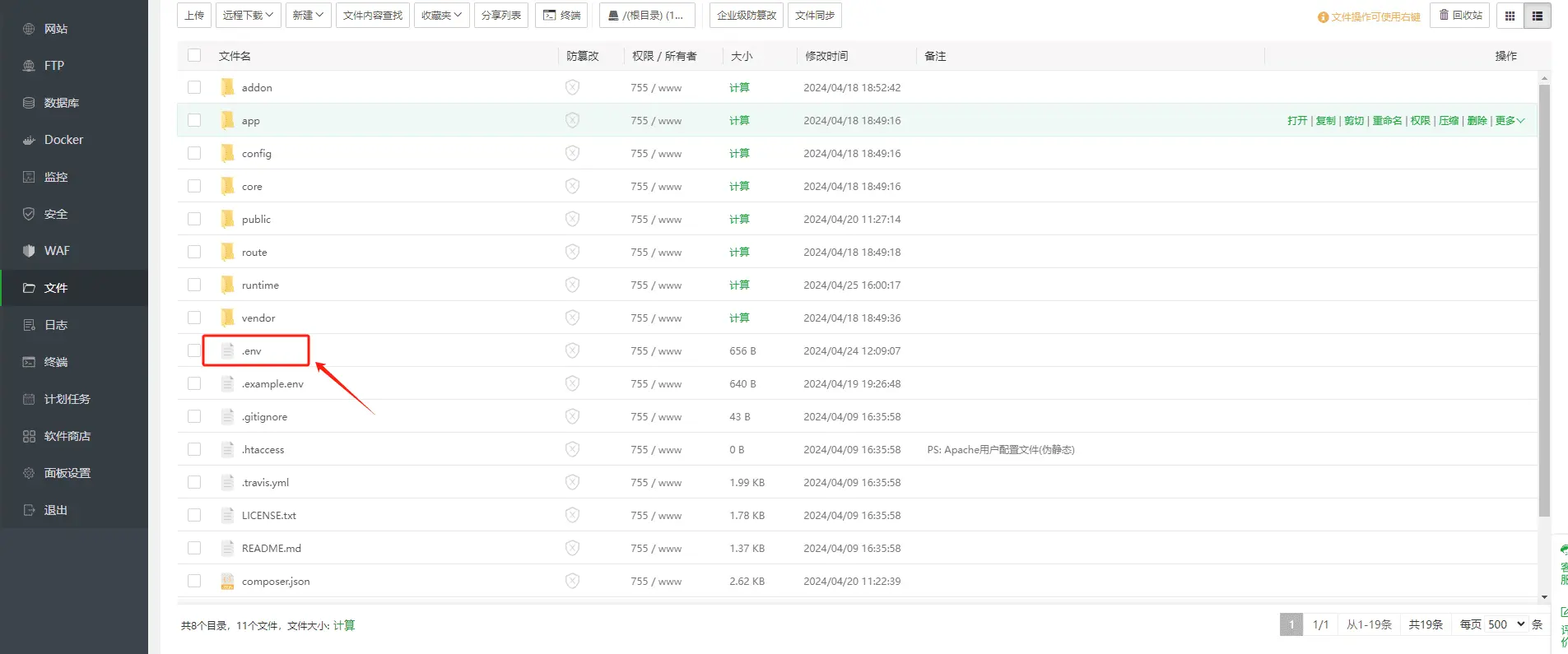Click the addon folder icon
This screenshot has width=1568, height=654.
pyautogui.click(x=228, y=87)
